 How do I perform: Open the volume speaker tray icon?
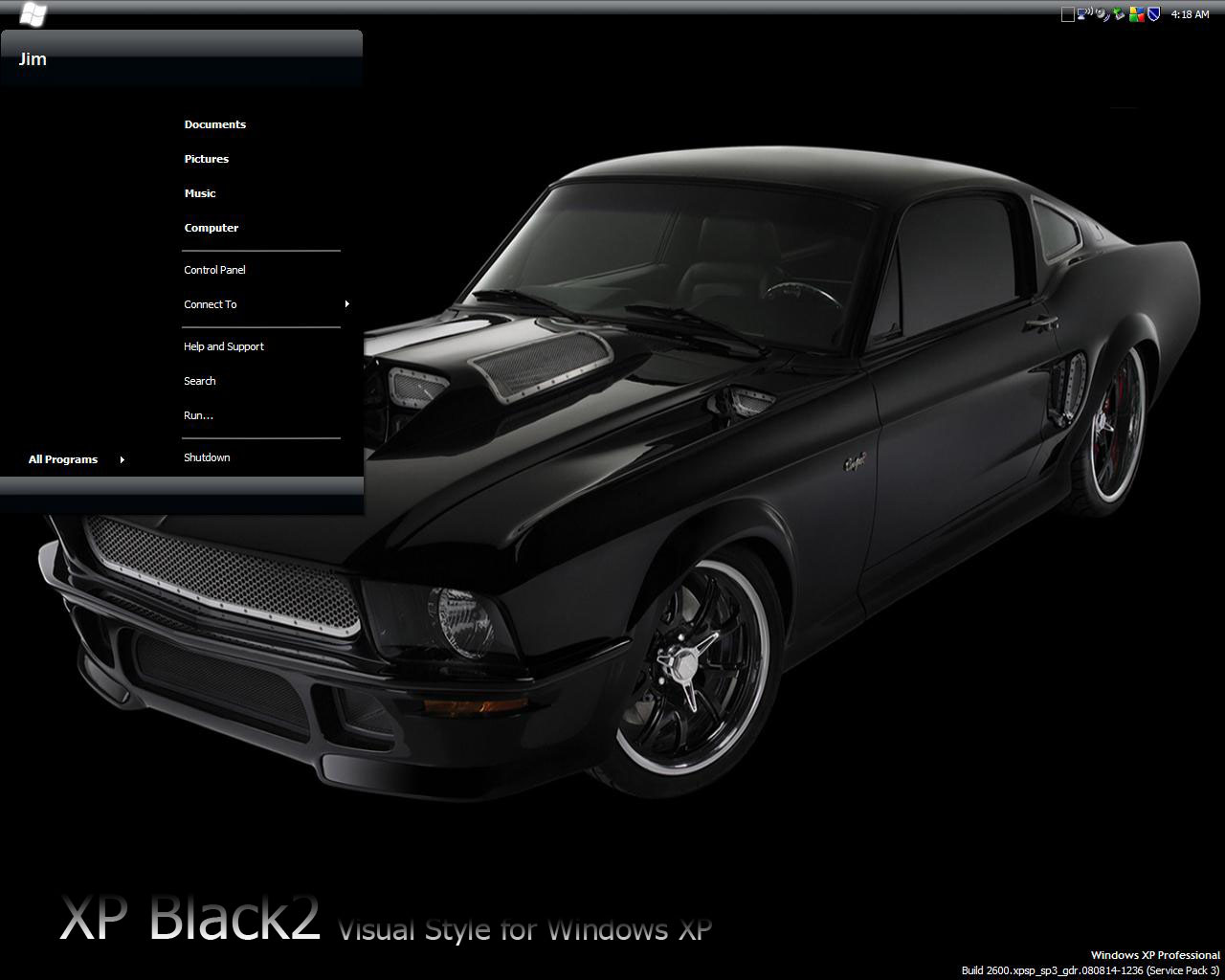(1102, 14)
